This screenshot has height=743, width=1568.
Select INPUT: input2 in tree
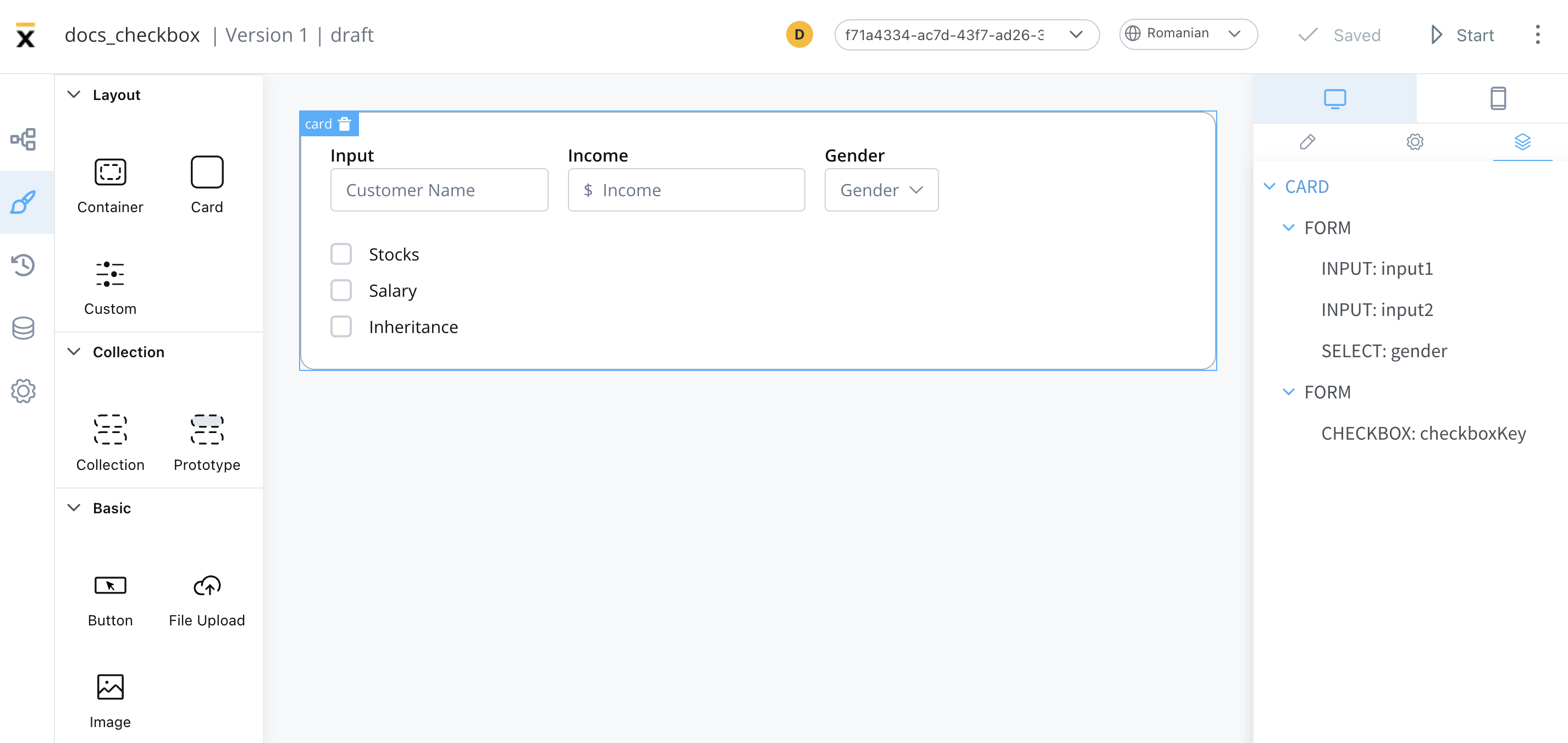(1377, 310)
